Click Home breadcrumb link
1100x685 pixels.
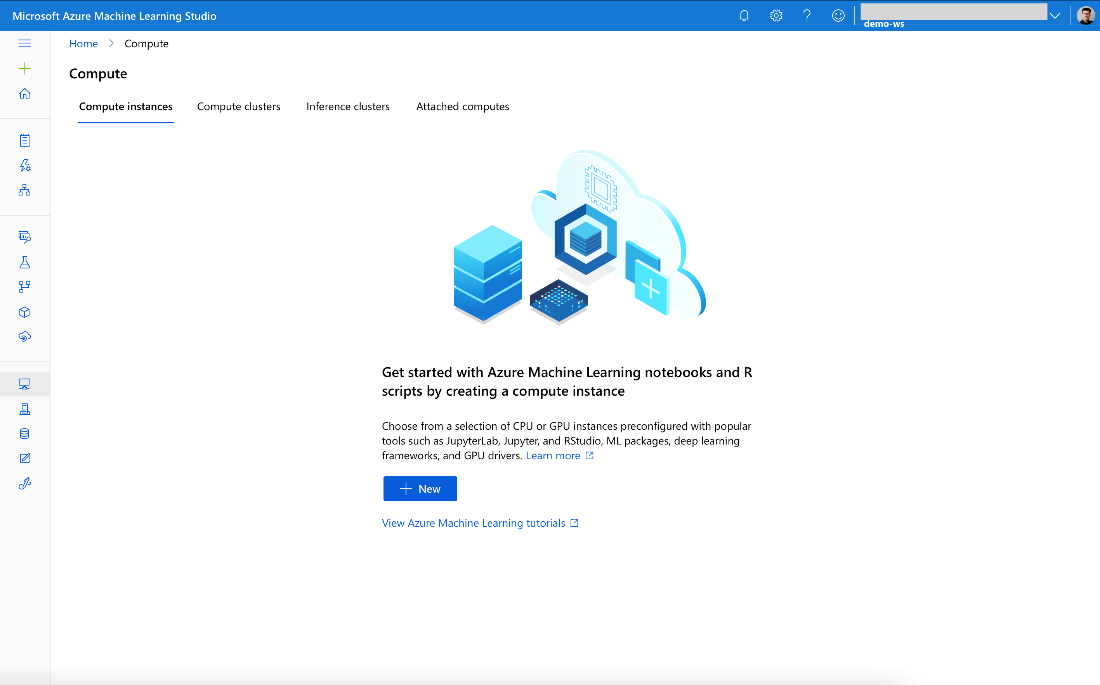[83, 44]
